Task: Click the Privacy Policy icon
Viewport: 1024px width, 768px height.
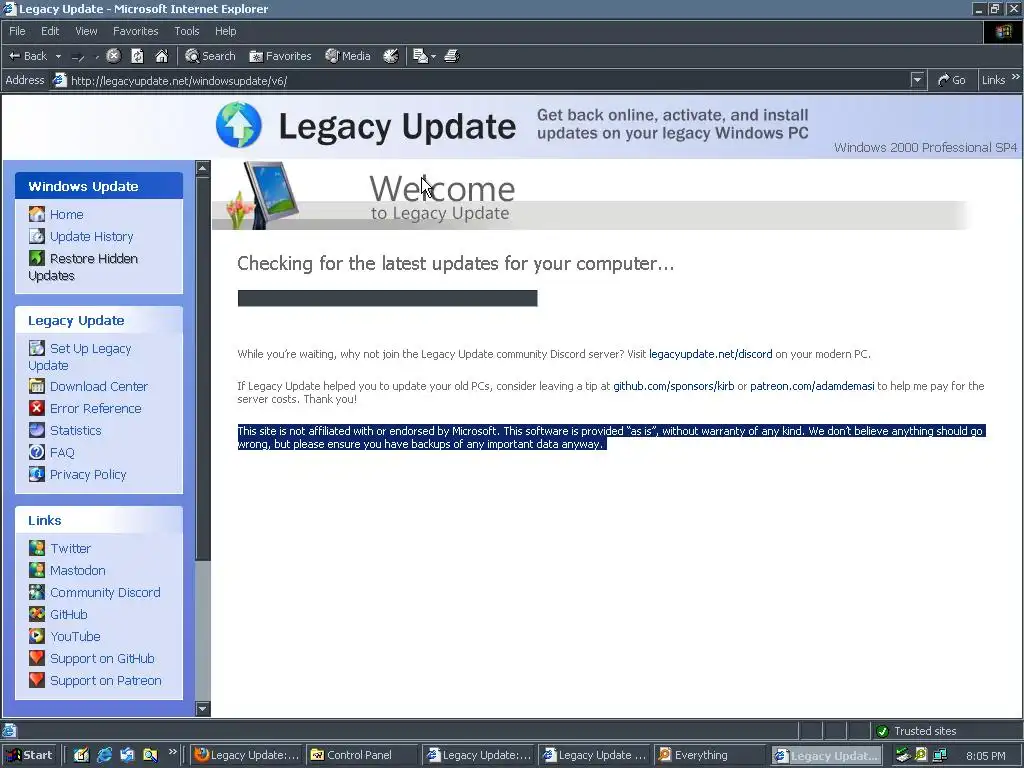Action: [x=37, y=474]
